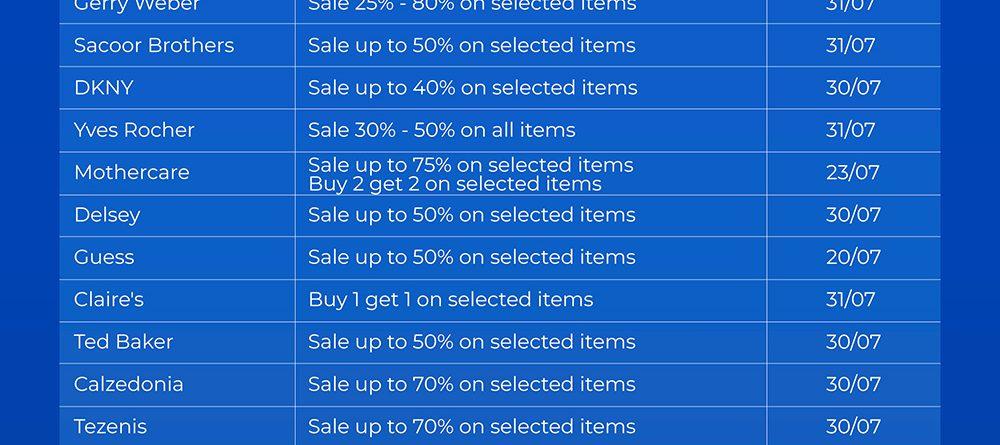Click the 23/07 end date for Mothercare
This screenshot has width=1000, height=445.
click(852, 173)
